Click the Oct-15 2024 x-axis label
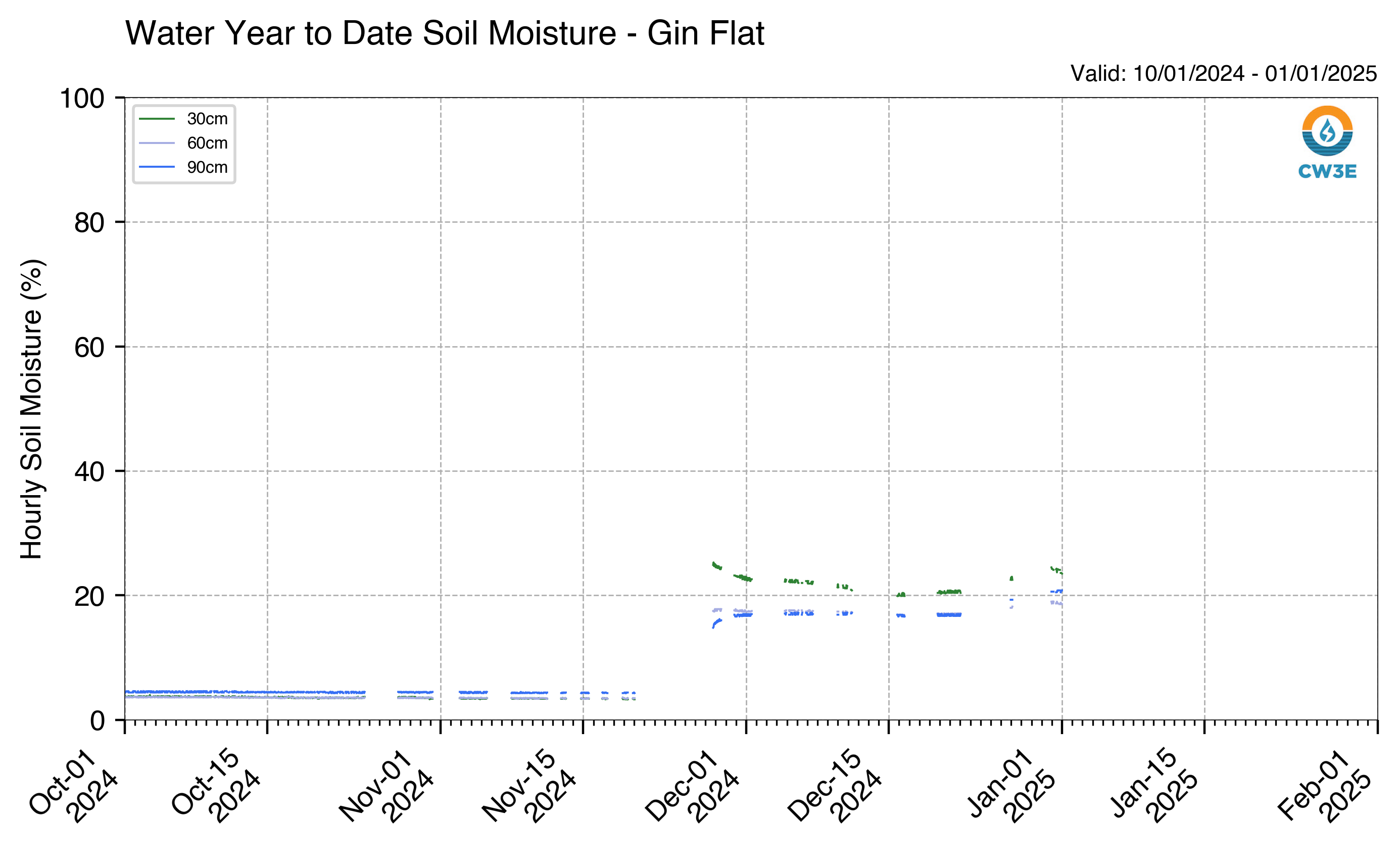The image size is (1398, 868). click(217, 785)
